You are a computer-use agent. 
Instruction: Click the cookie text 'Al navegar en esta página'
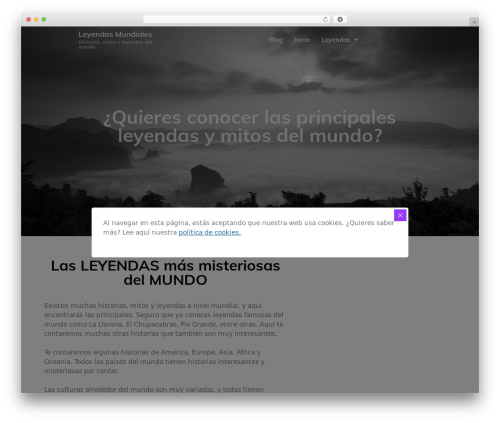[x=146, y=223]
